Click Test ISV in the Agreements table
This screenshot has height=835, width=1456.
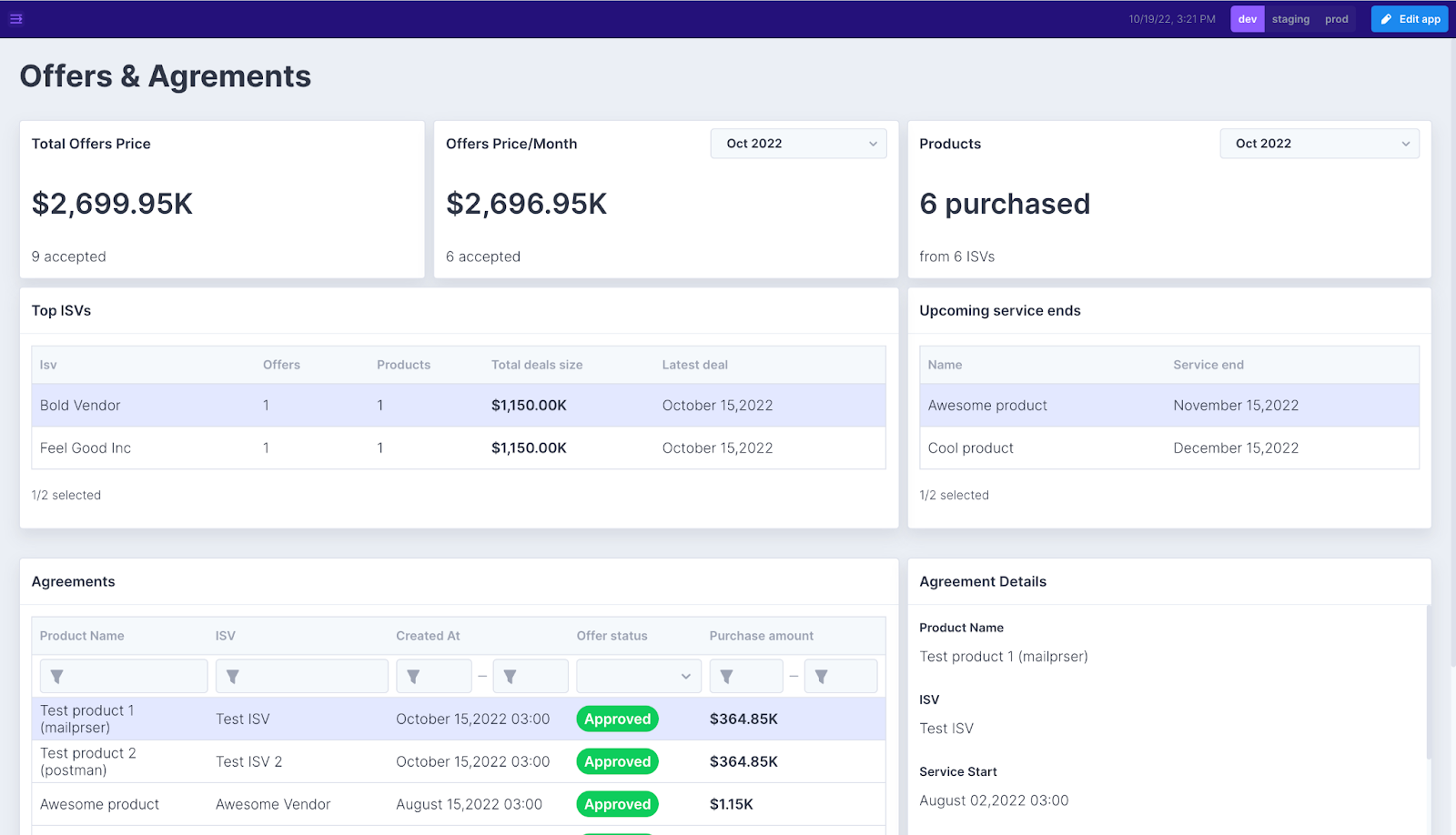tap(243, 719)
